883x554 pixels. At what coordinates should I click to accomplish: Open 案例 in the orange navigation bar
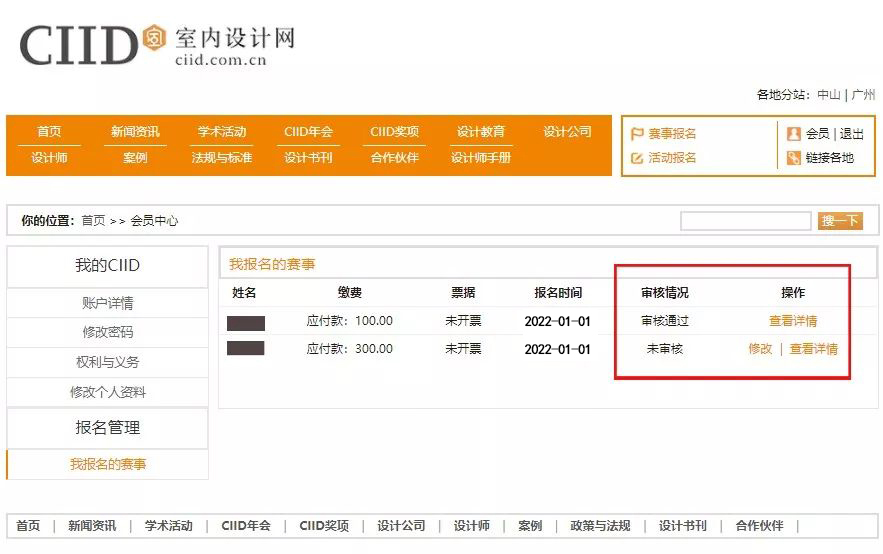[135, 158]
